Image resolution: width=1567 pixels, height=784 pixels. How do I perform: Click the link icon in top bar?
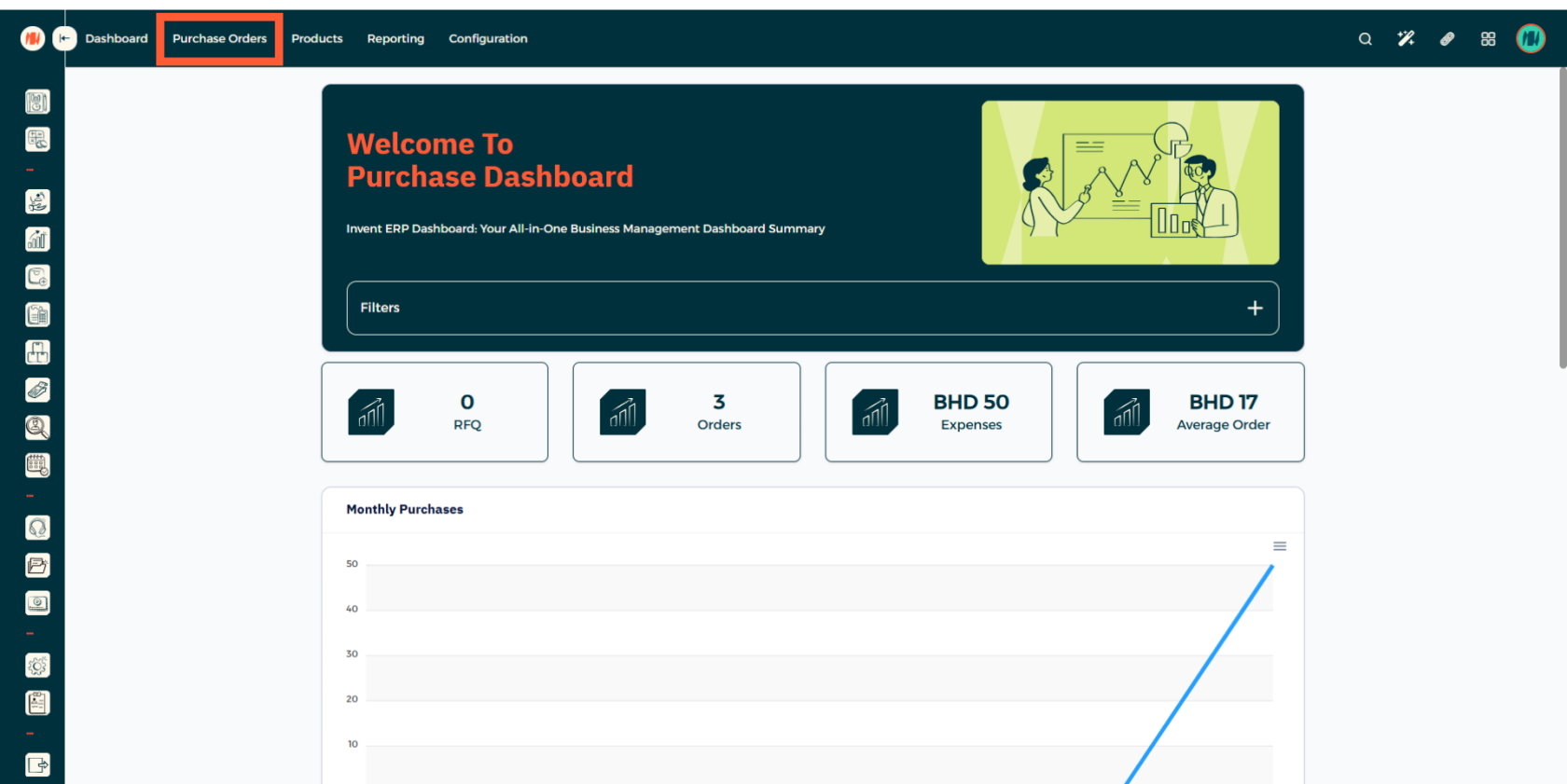pyautogui.click(x=1447, y=39)
